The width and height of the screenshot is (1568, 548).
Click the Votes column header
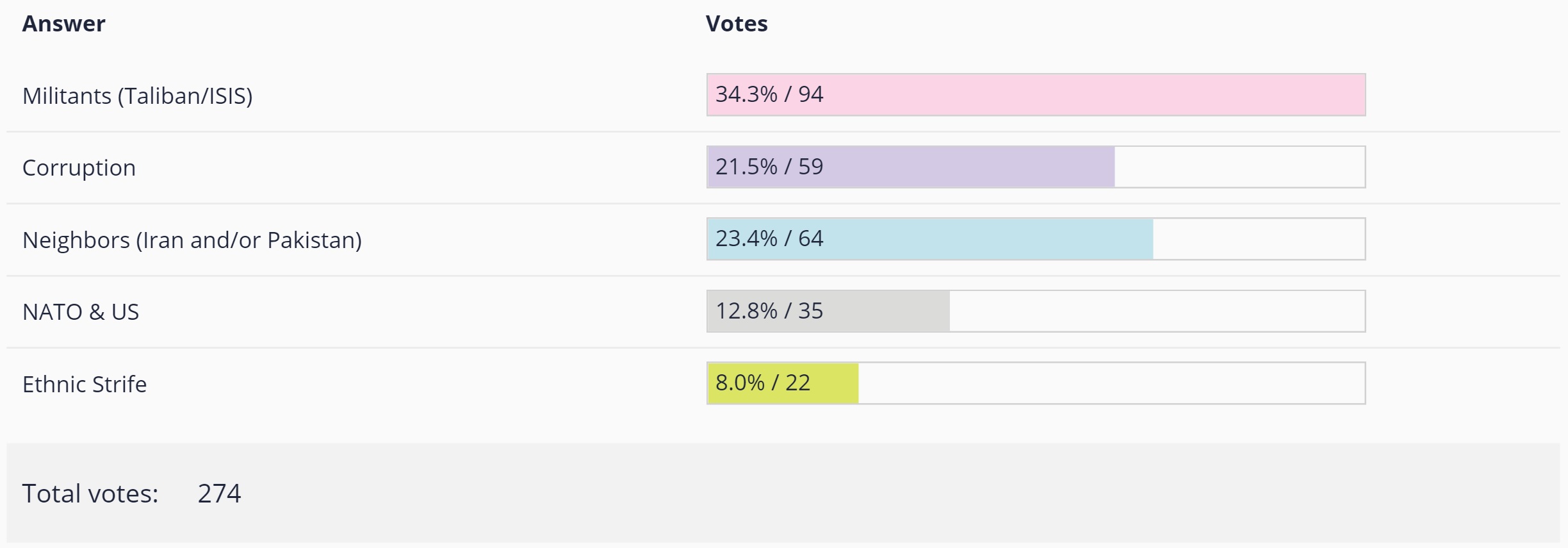736,24
